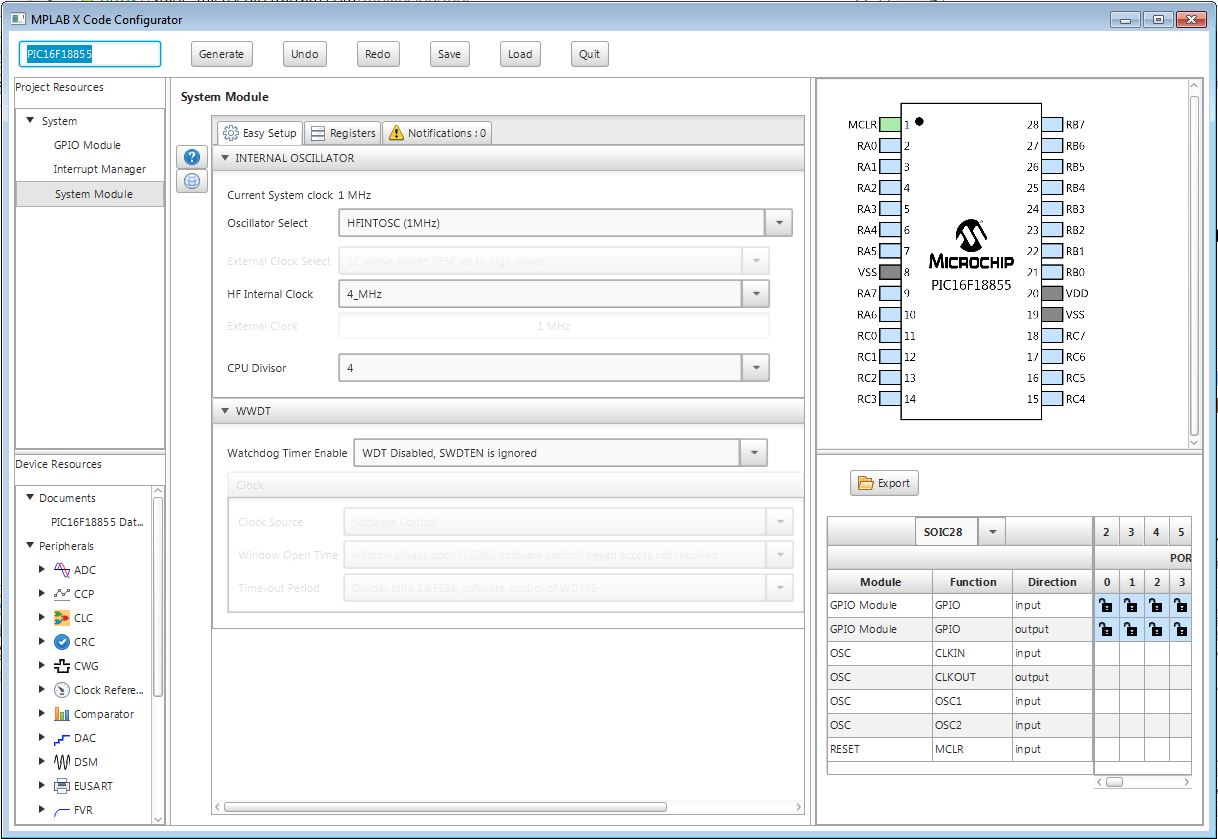1218x839 pixels.
Task: Open the Notifications tab
Action: click(437, 133)
